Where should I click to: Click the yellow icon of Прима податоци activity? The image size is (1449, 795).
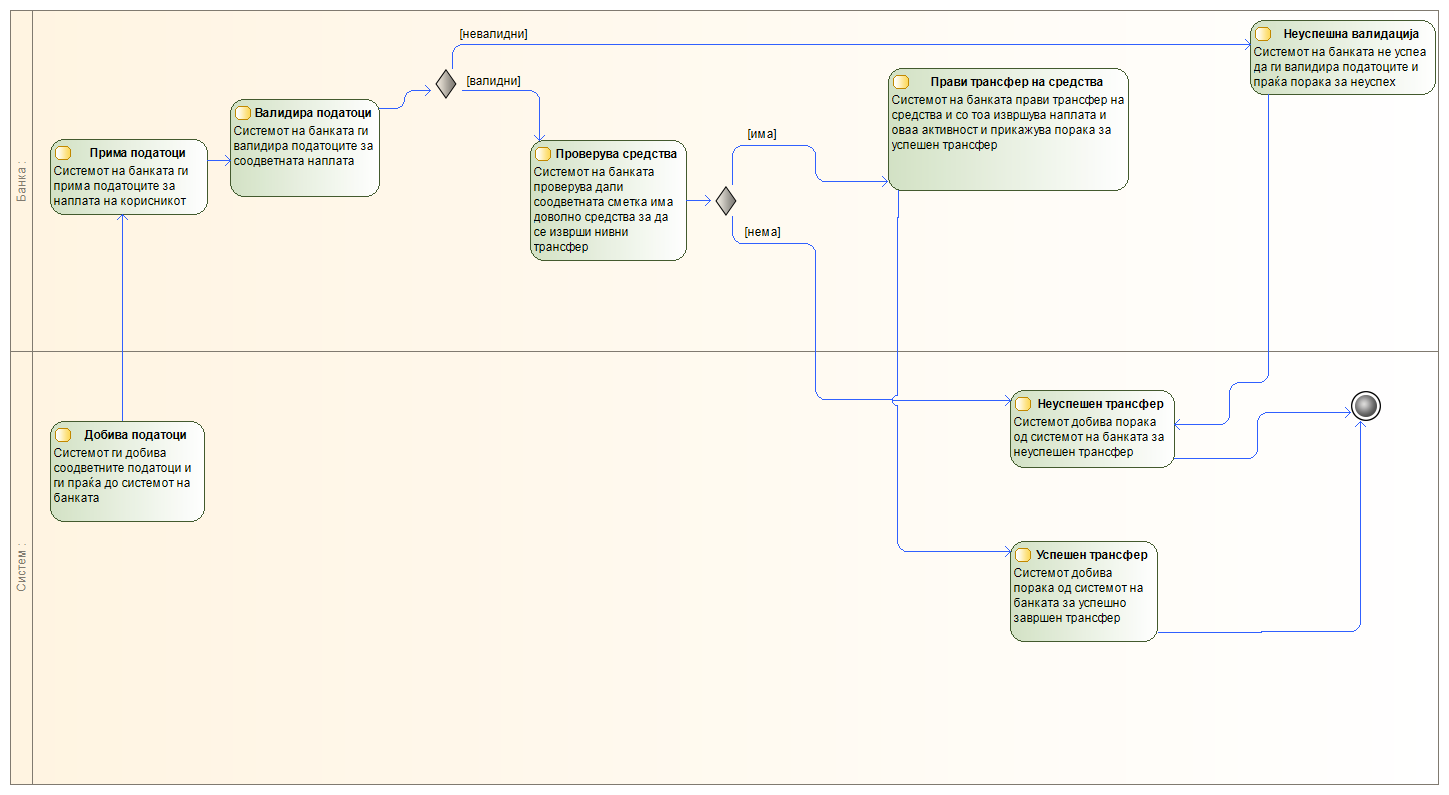tap(63, 153)
